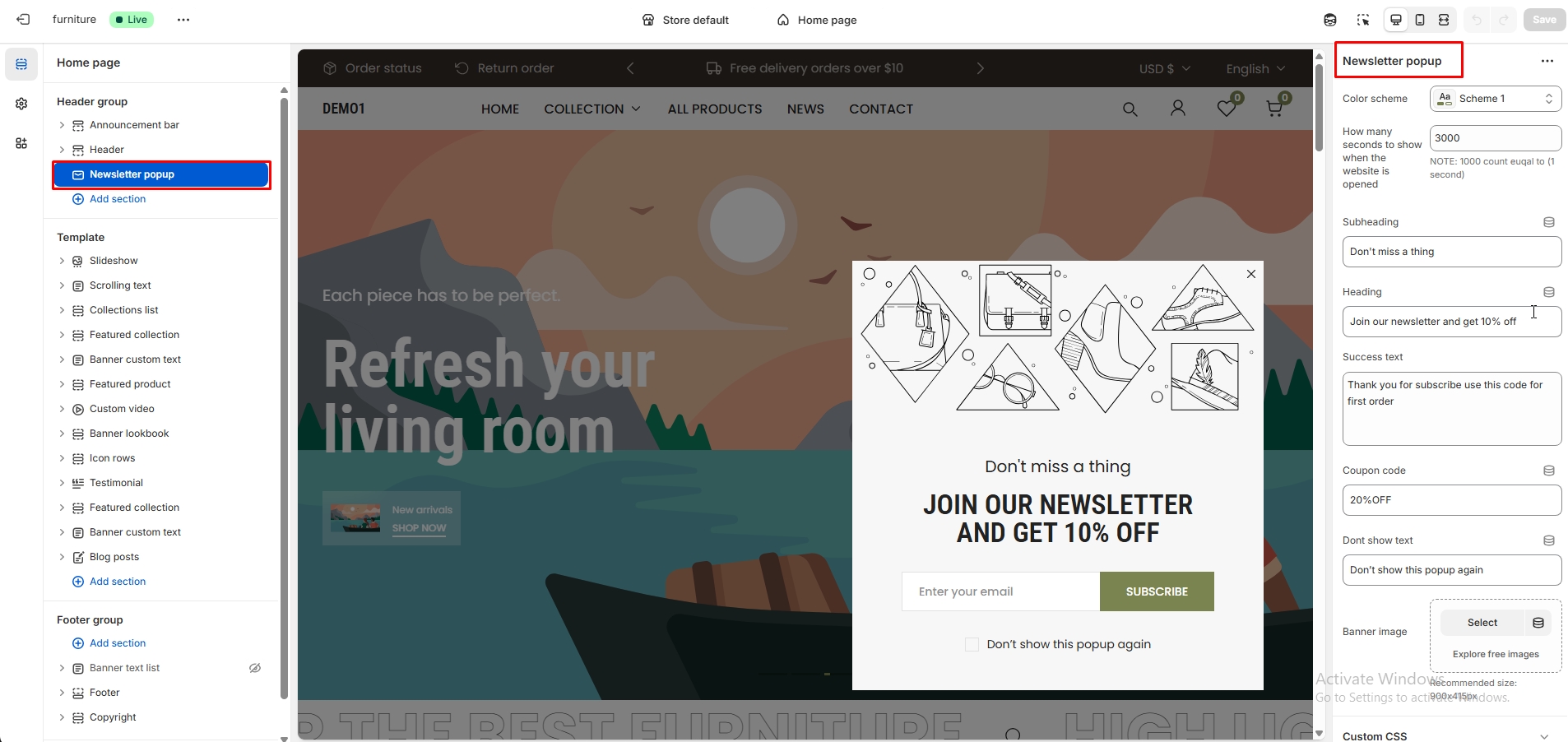The height and width of the screenshot is (742, 1568).
Task: Open the Home page template selector
Action: pyautogui.click(x=817, y=20)
